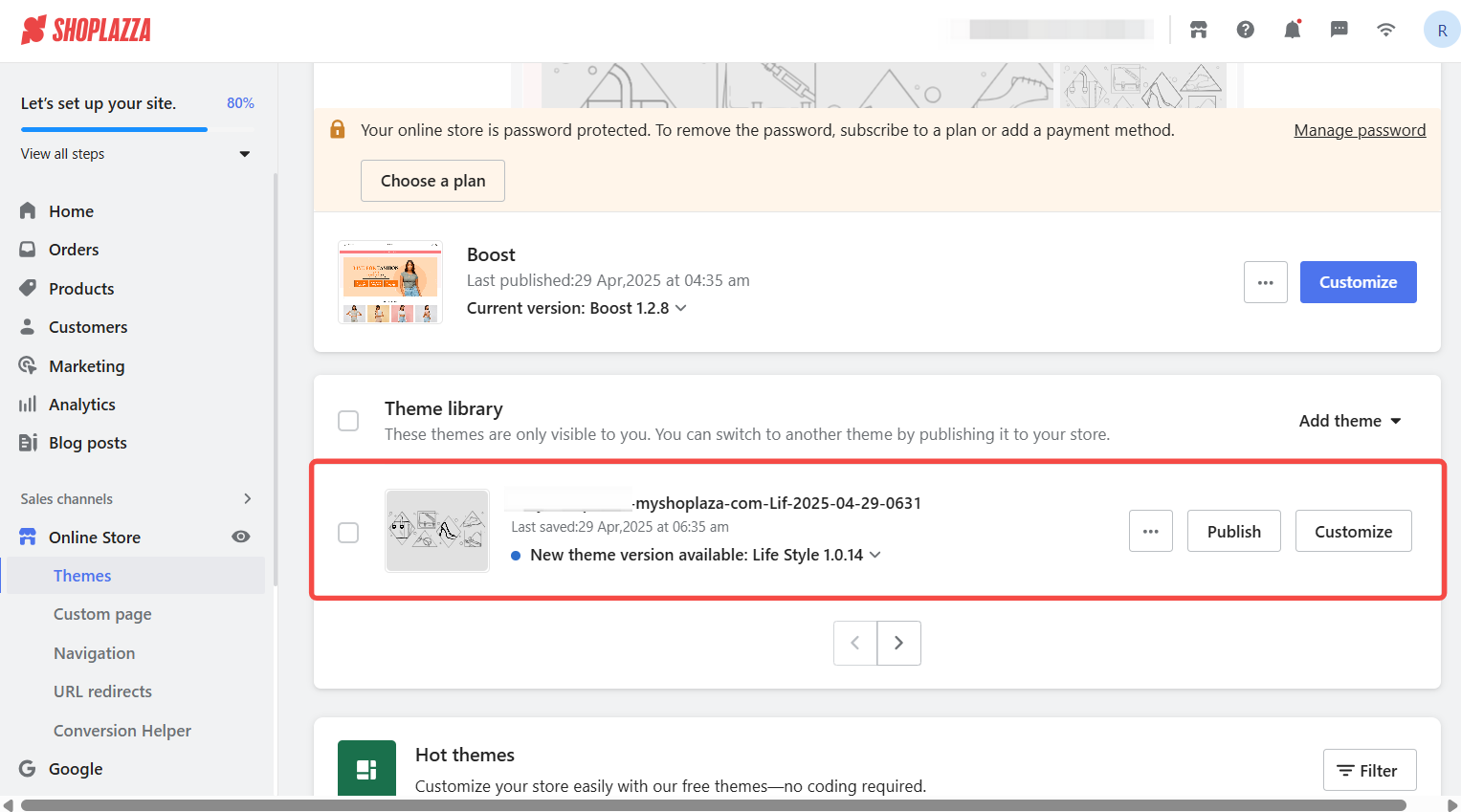
Task: Open the Analytics menu label
Action: (82, 404)
